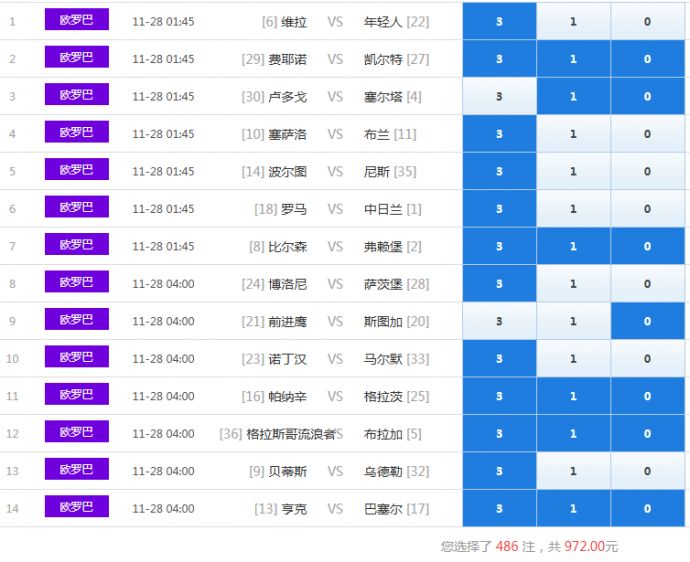Toggle the 0 cell in 塞萨洛 vs 布兰 row
Image resolution: width=690 pixels, height=562 pixels.
click(x=647, y=134)
